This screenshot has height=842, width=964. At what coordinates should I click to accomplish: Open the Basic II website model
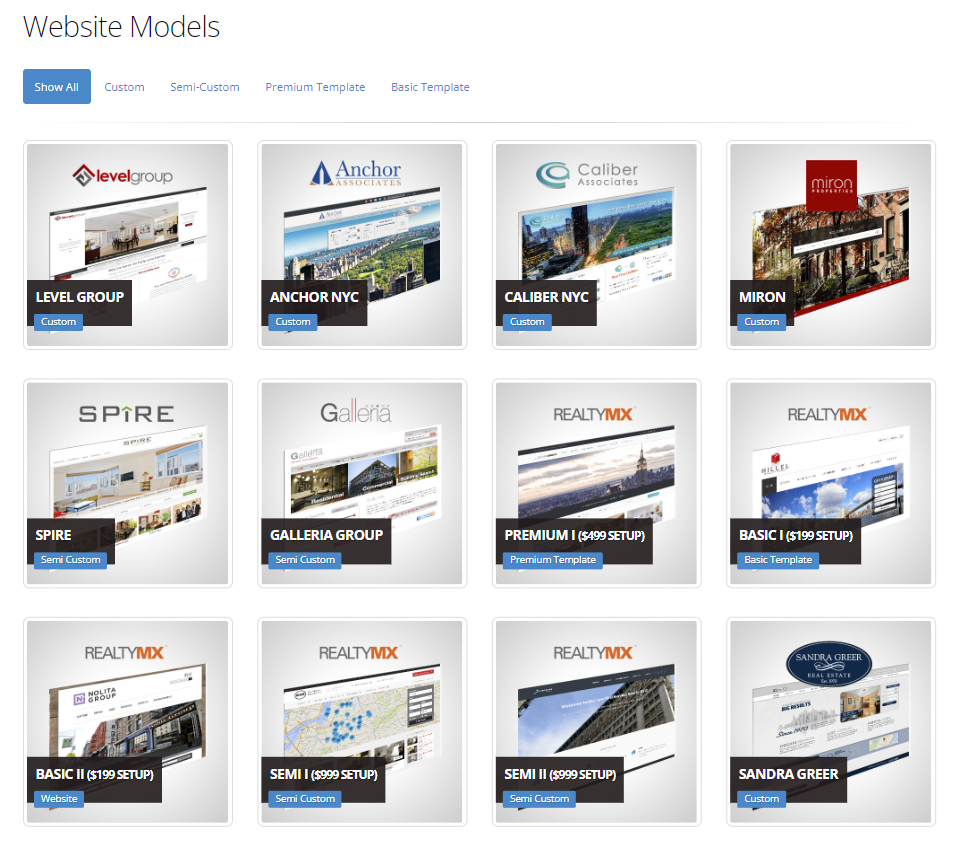[127, 700]
